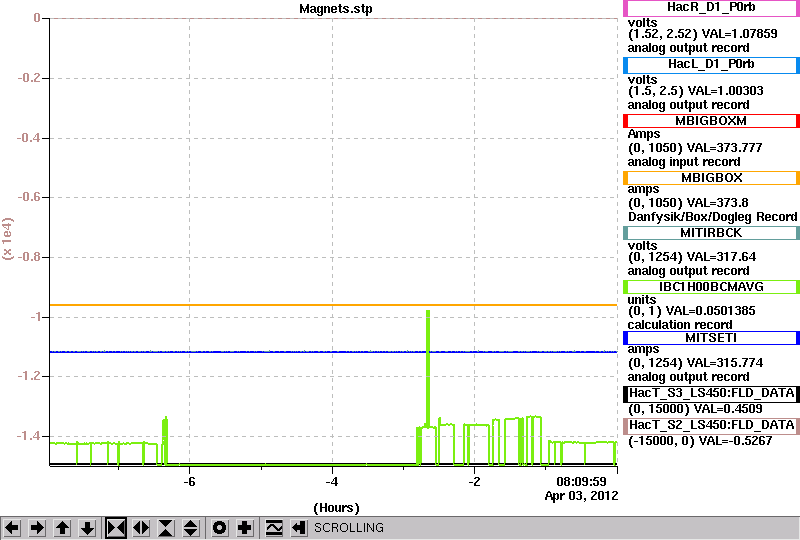Click the orange MBIGBOX trace line

coord(333,305)
